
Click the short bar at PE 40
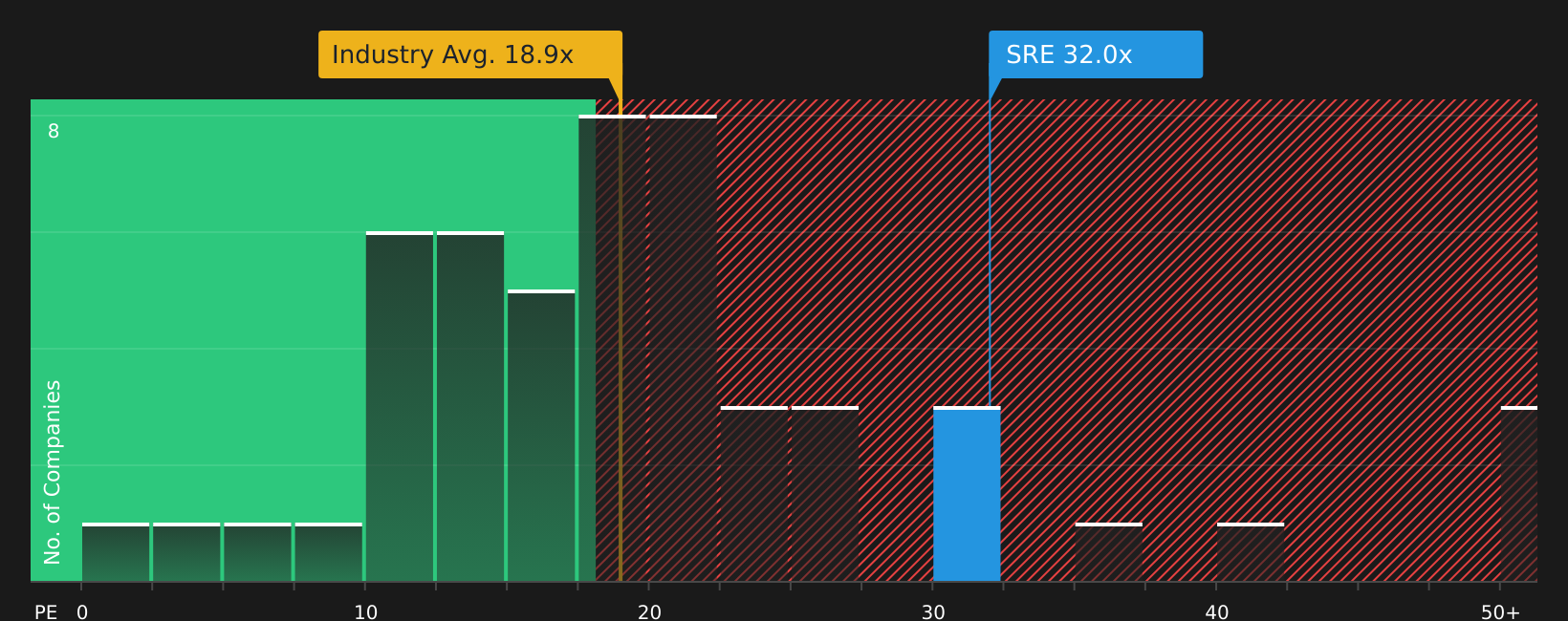[1251, 552]
